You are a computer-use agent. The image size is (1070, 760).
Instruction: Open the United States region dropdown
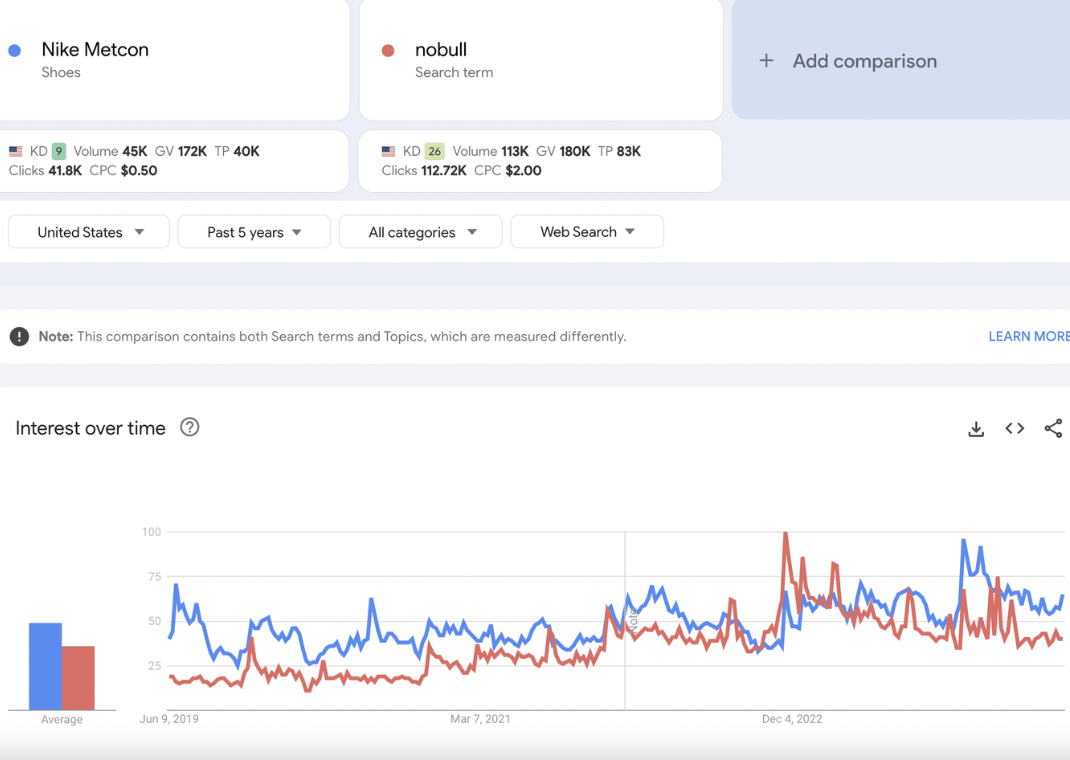pyautogui.click(x=89, y=232)
